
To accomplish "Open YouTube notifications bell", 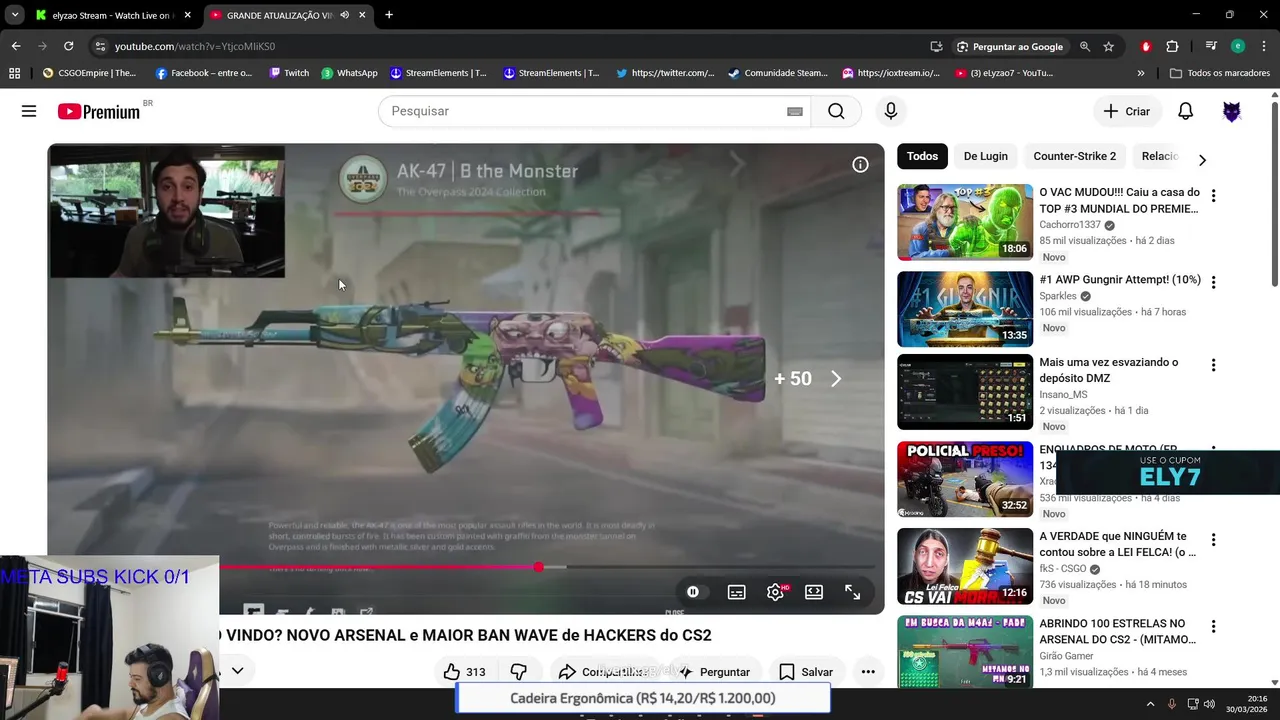I will click(x=1185, y=111).
